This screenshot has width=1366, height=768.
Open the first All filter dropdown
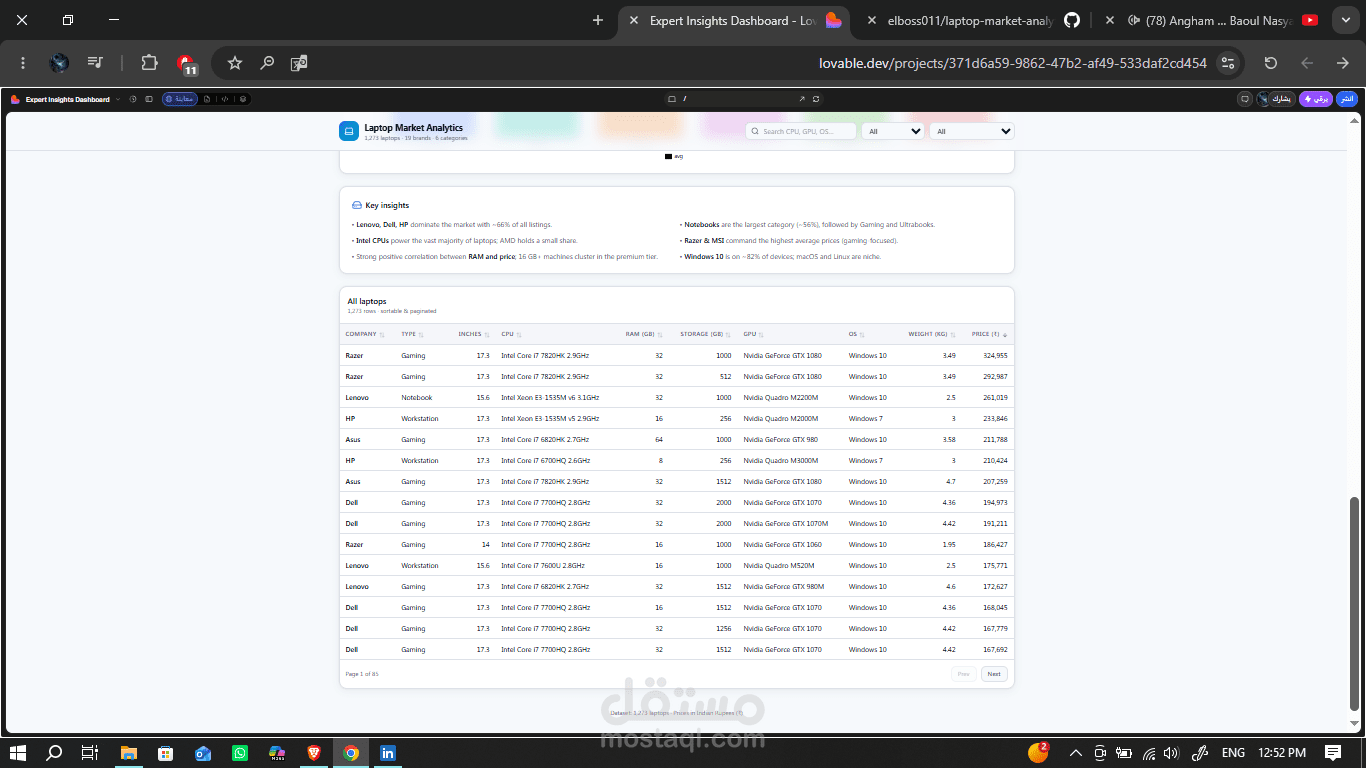[x=893, y=131]
